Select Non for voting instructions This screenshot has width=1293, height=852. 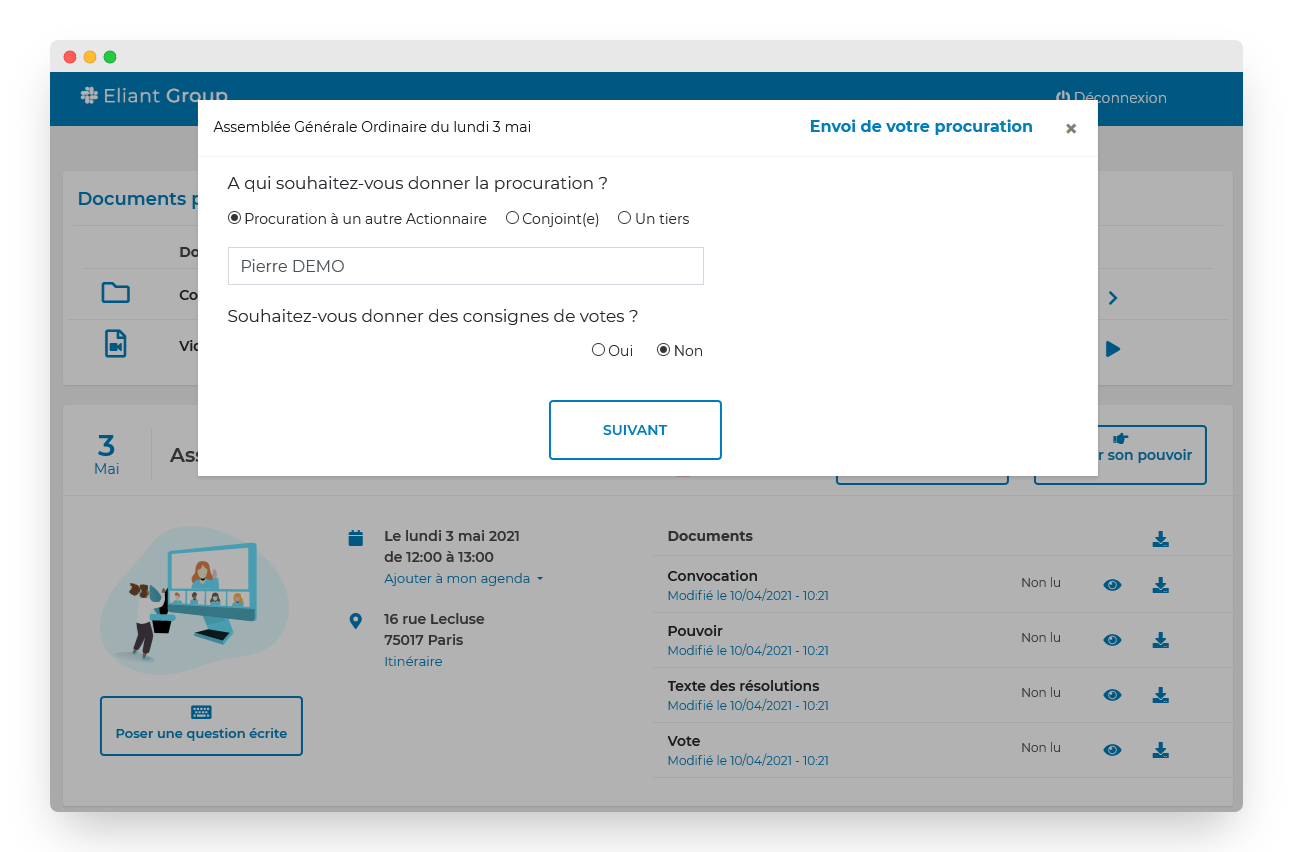(x=663, y=350)
